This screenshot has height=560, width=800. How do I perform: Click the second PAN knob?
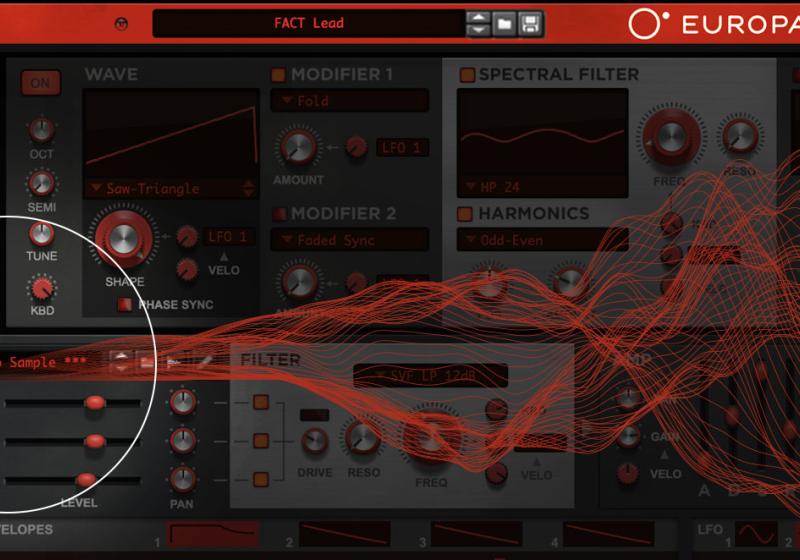click(183, 441)
